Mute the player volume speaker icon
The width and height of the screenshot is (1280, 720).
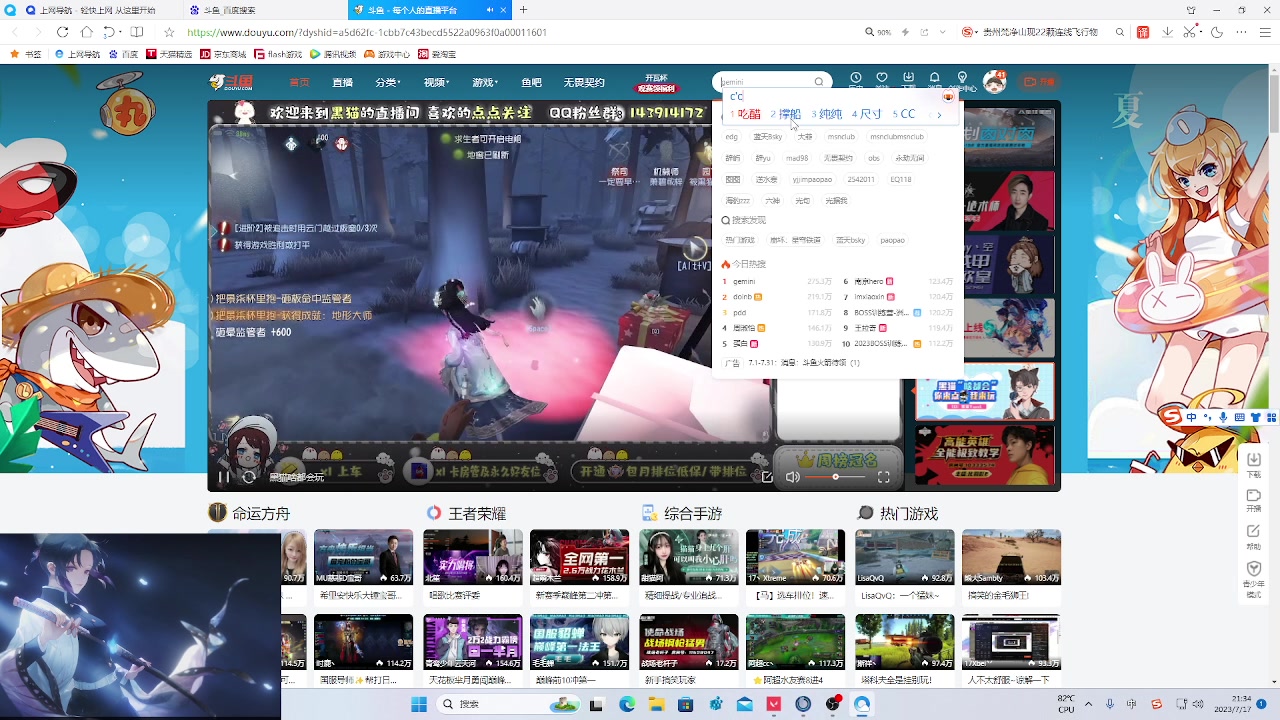tap(792, 477)
